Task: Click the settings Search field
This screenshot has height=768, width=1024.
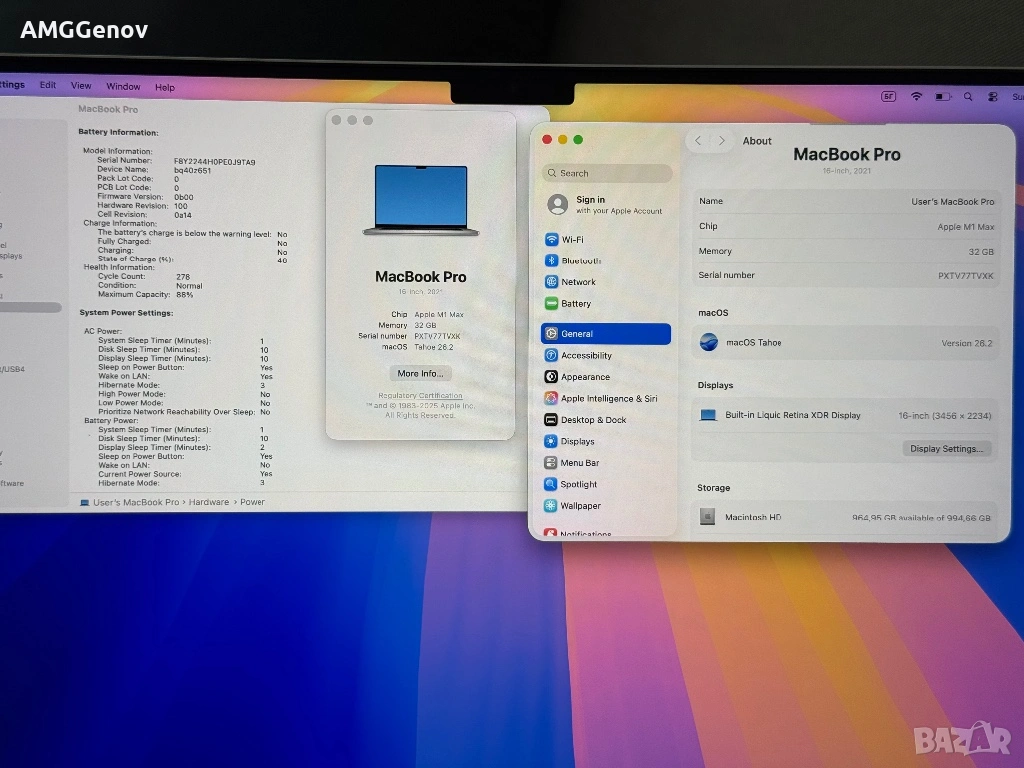Action: tap(607, 173)
